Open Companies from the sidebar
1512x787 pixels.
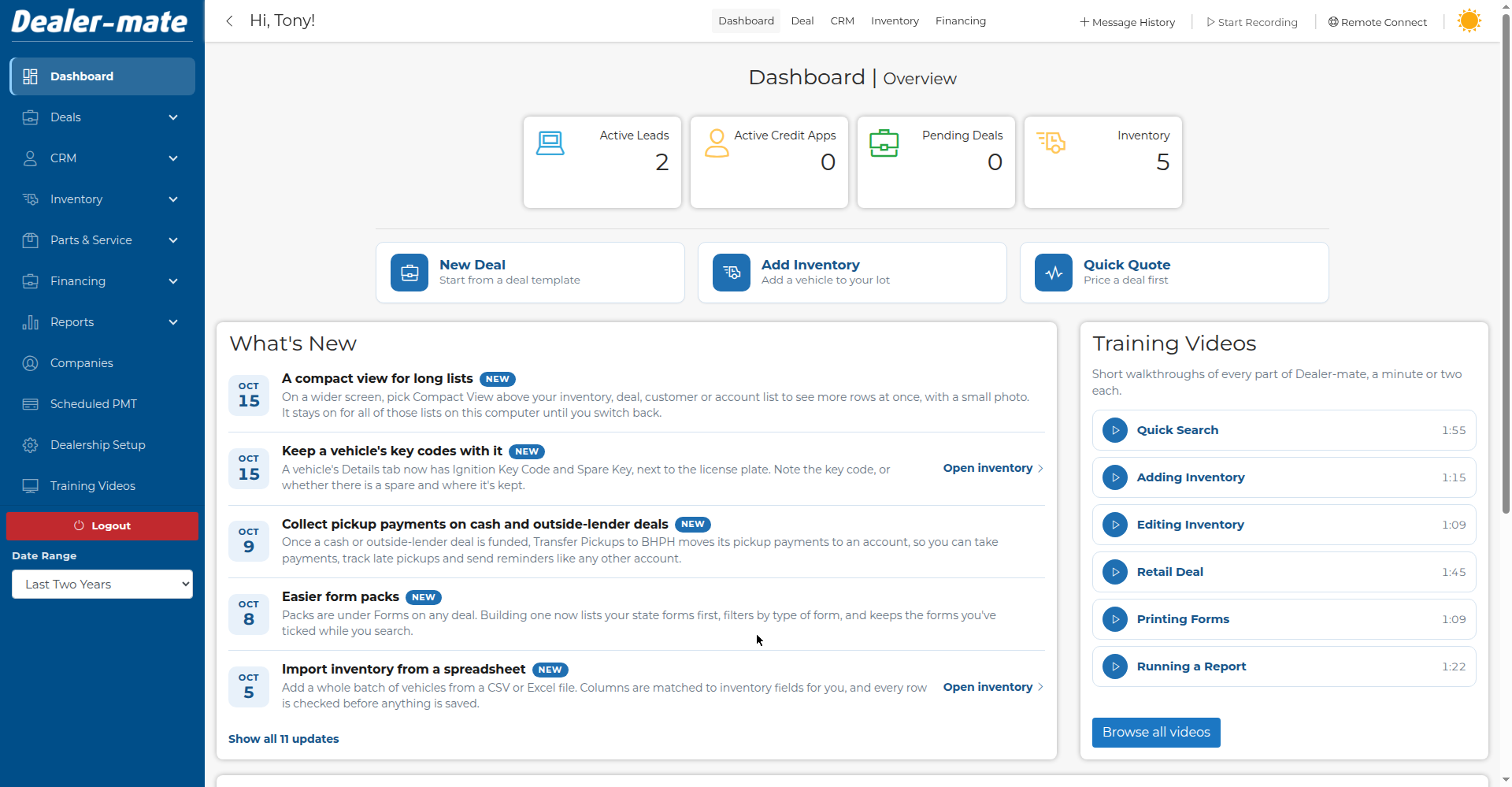pyautogui.click(x=102, y=363)
